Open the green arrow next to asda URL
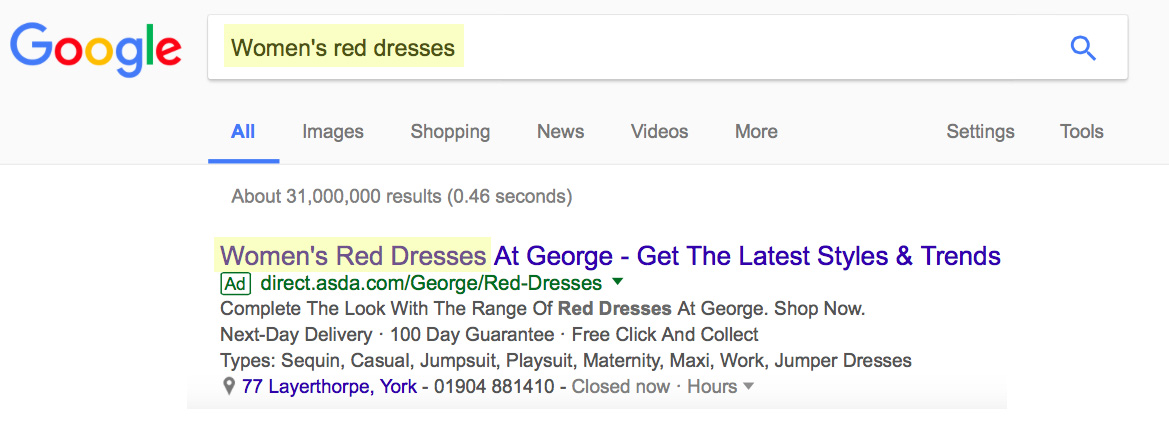 (617, 282)
